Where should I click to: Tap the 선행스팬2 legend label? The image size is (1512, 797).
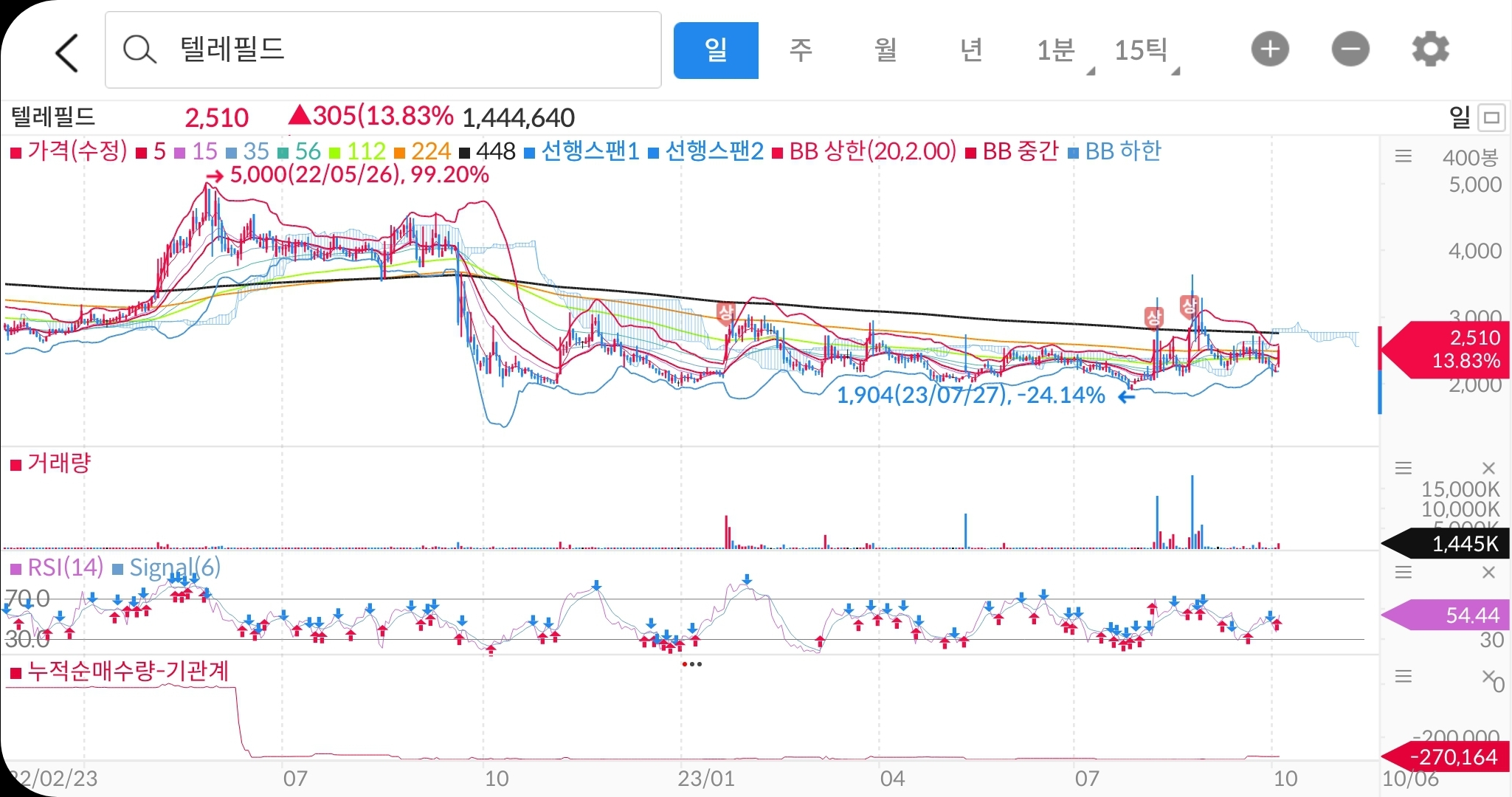(706, 151)
